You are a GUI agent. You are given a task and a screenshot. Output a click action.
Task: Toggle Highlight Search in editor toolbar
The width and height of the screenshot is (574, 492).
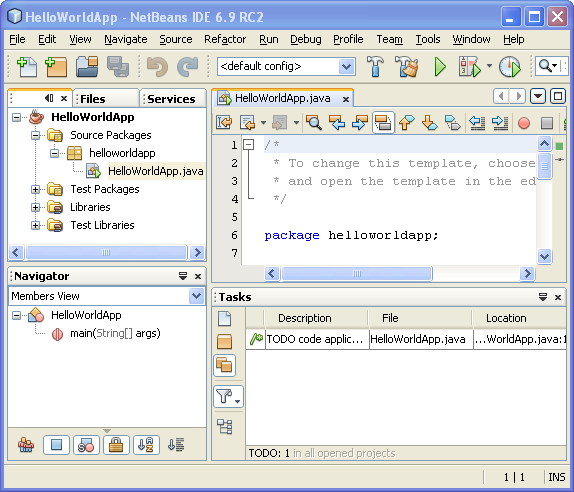point(383,123)
